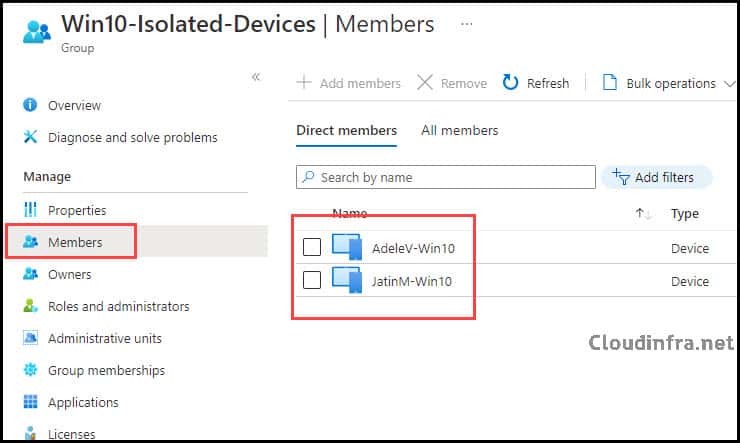Check the AdeleV-Win10 checkbox
The height and width of the screenshot is (443, 740).
(x=311, y=247)
